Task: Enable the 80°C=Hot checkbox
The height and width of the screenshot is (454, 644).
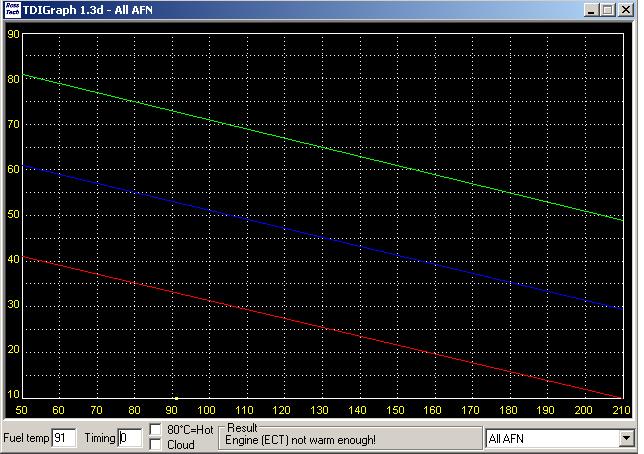Action: [155, 430]
